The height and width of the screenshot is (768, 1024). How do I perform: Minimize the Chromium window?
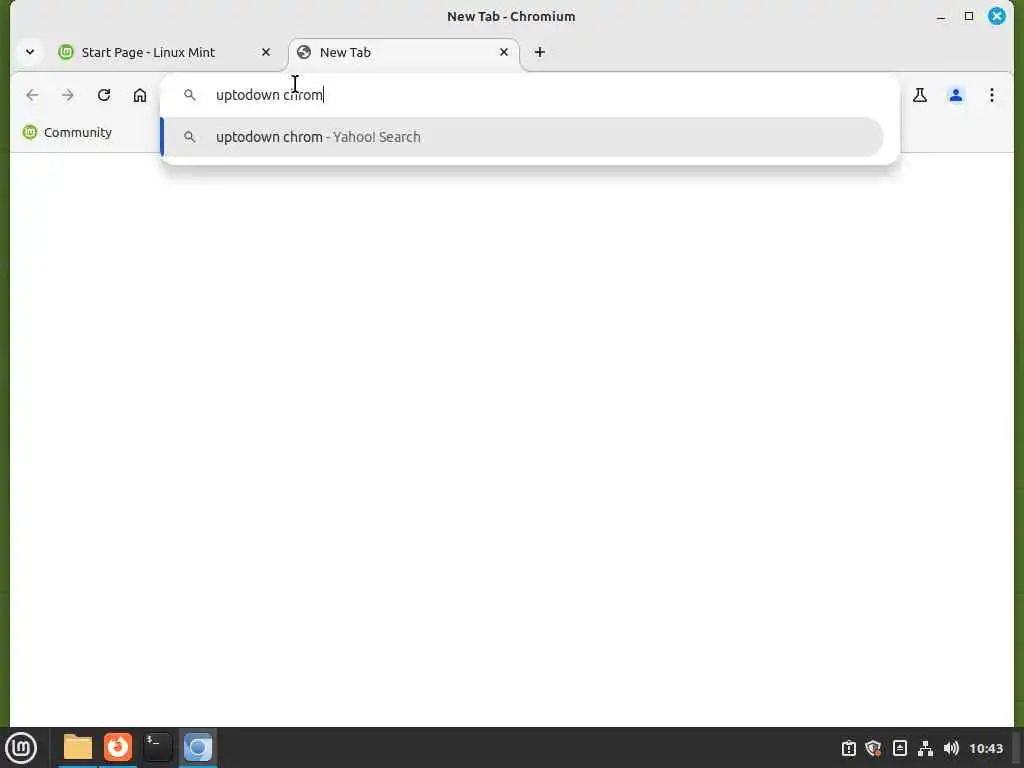940,17
